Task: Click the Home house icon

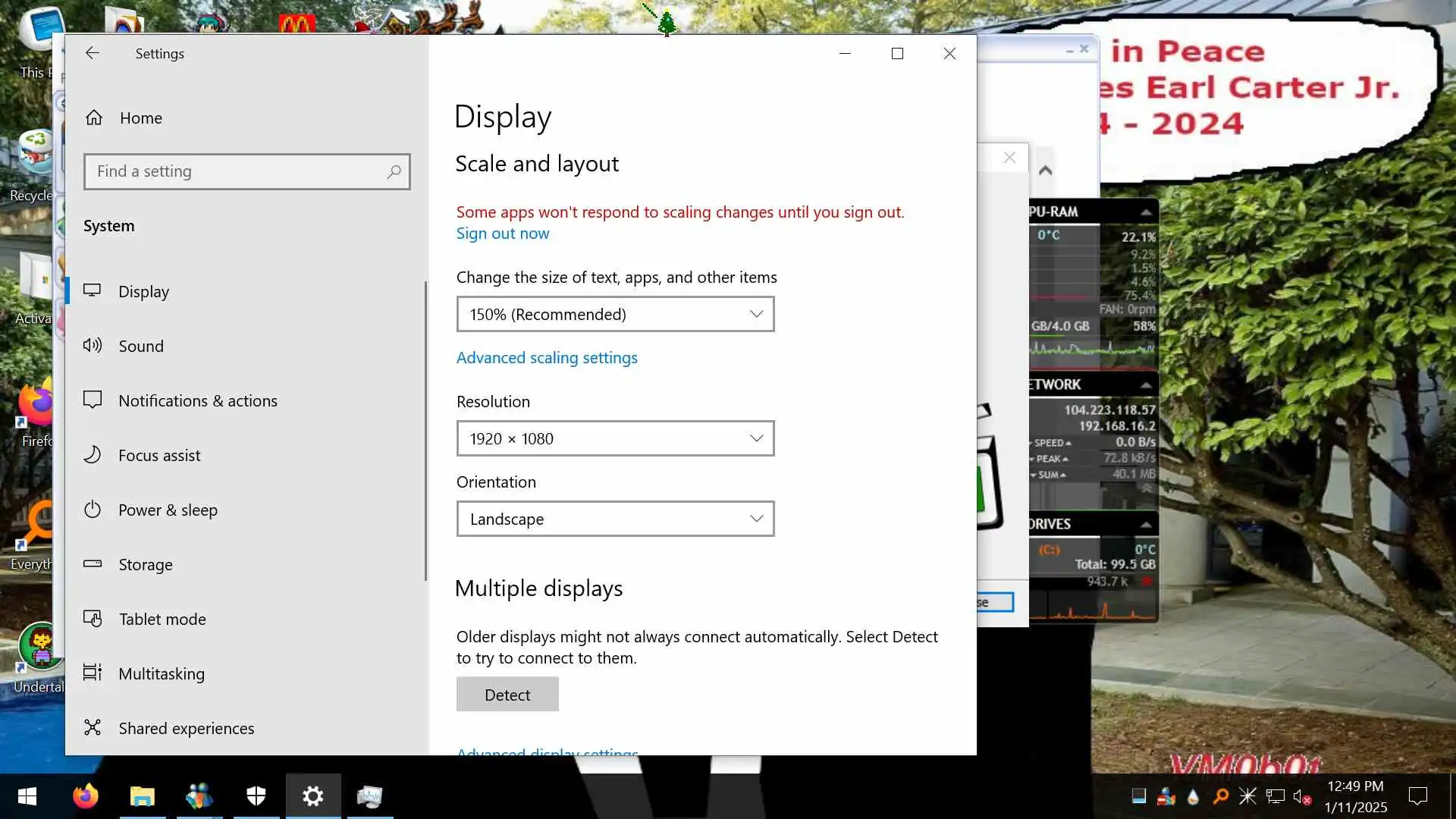Action: pyautogui.click(x=94, y=118)
